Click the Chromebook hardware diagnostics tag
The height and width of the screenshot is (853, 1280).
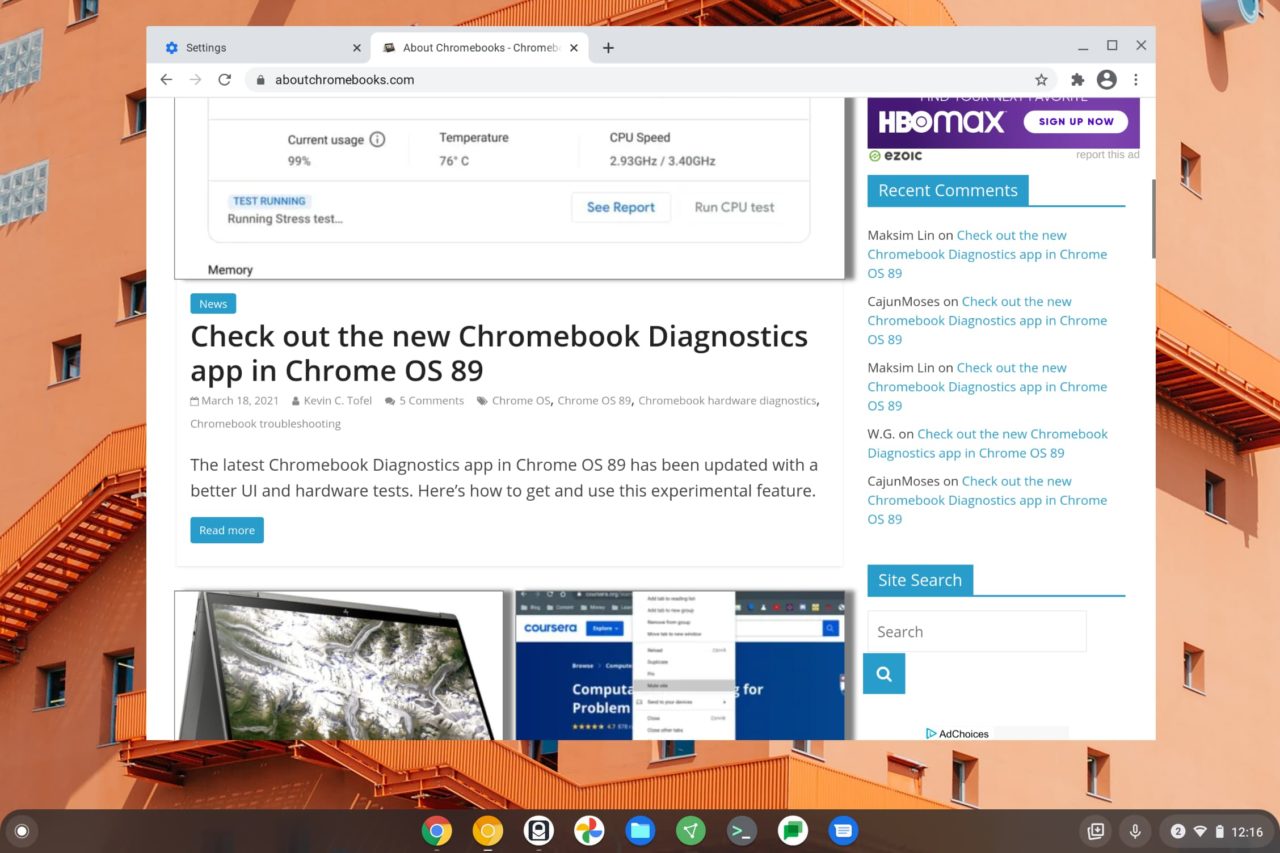(x=727, y=400)
